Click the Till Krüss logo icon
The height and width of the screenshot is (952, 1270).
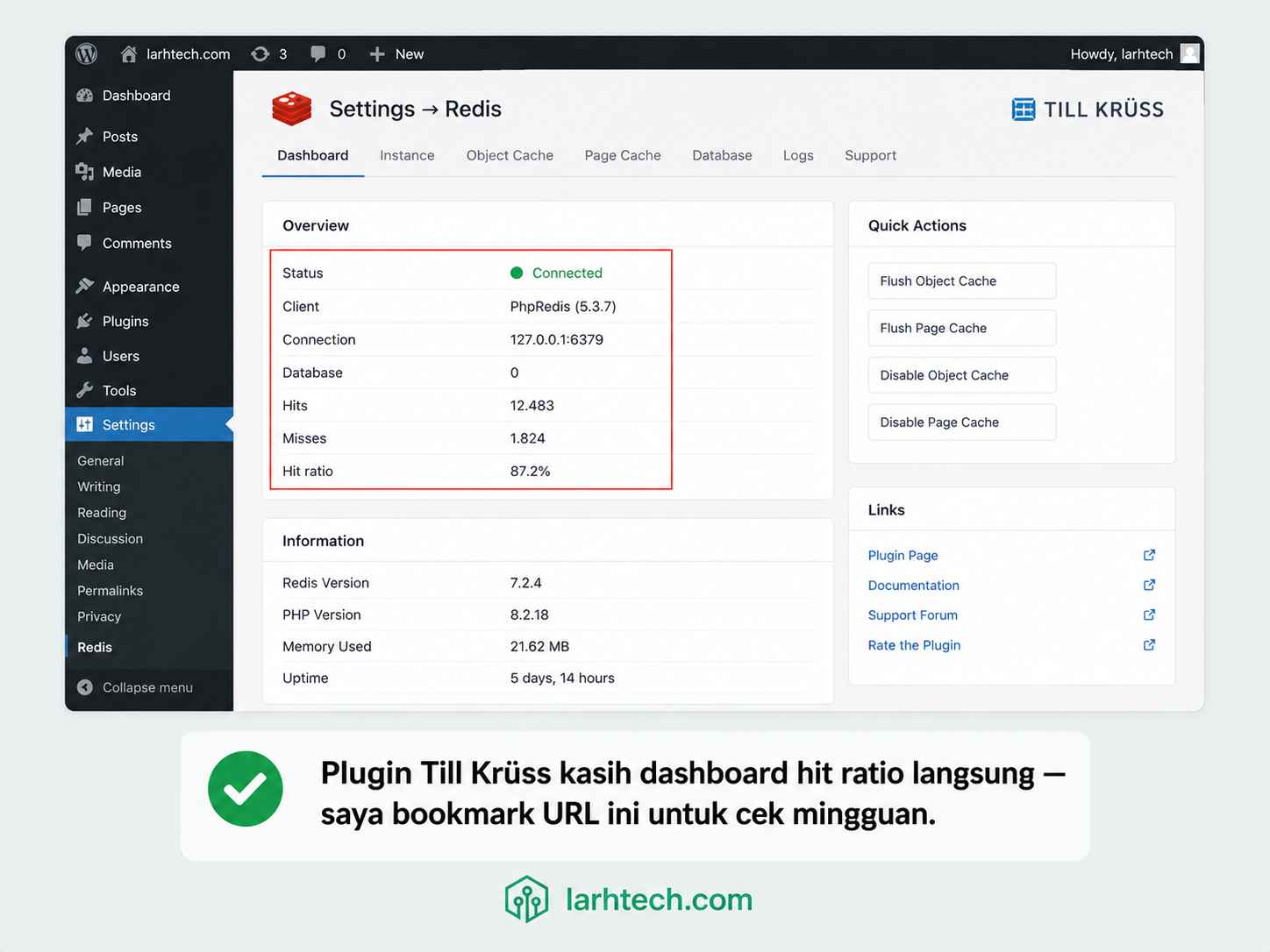pos(1024,110)
